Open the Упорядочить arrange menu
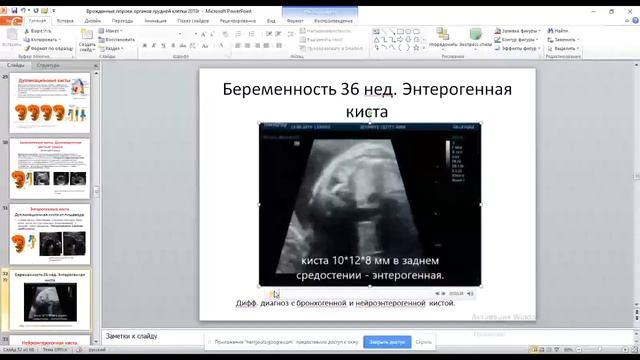640x360 pixels. pyautogui.click(x=442, y=38)
